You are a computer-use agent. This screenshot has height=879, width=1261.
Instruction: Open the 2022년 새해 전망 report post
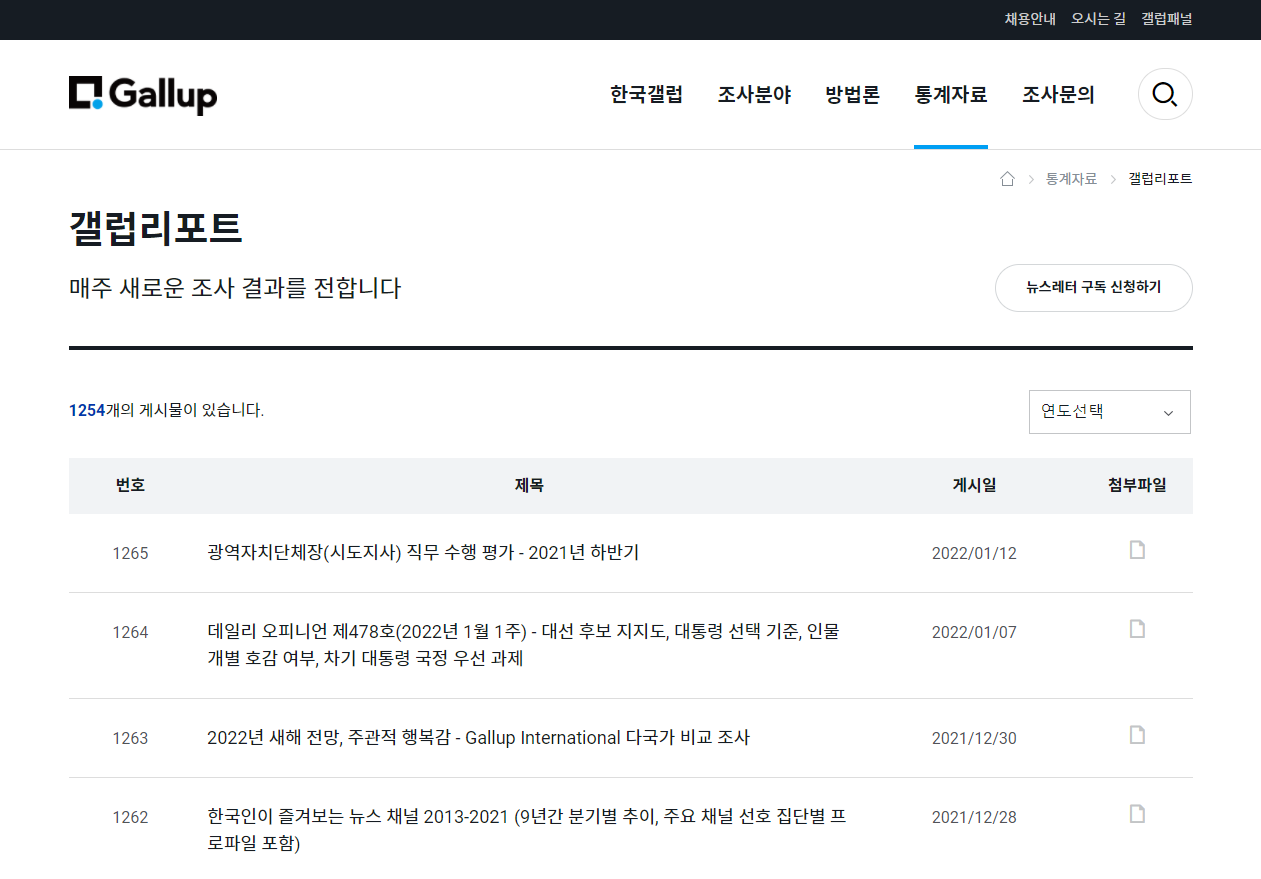pyautogui.click(x=478, y=738)
